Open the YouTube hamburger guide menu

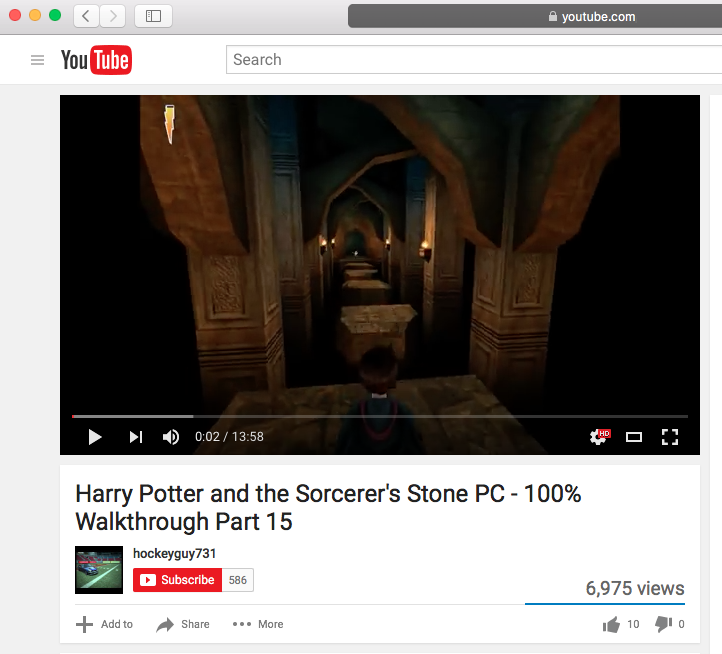[37, 60]
